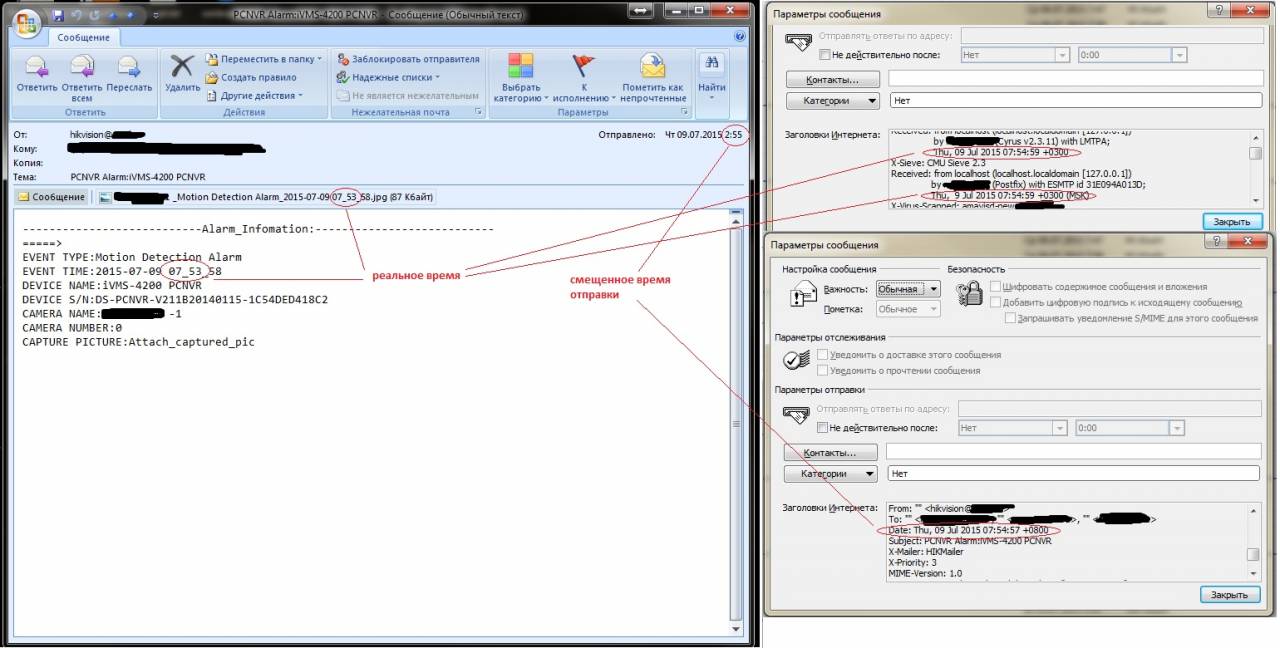The width and height of the screenshot is (1280, 648).
Task: Click the line EVENT TYPE:Motion Detection Alarm
Action: (x=132, y=257)
